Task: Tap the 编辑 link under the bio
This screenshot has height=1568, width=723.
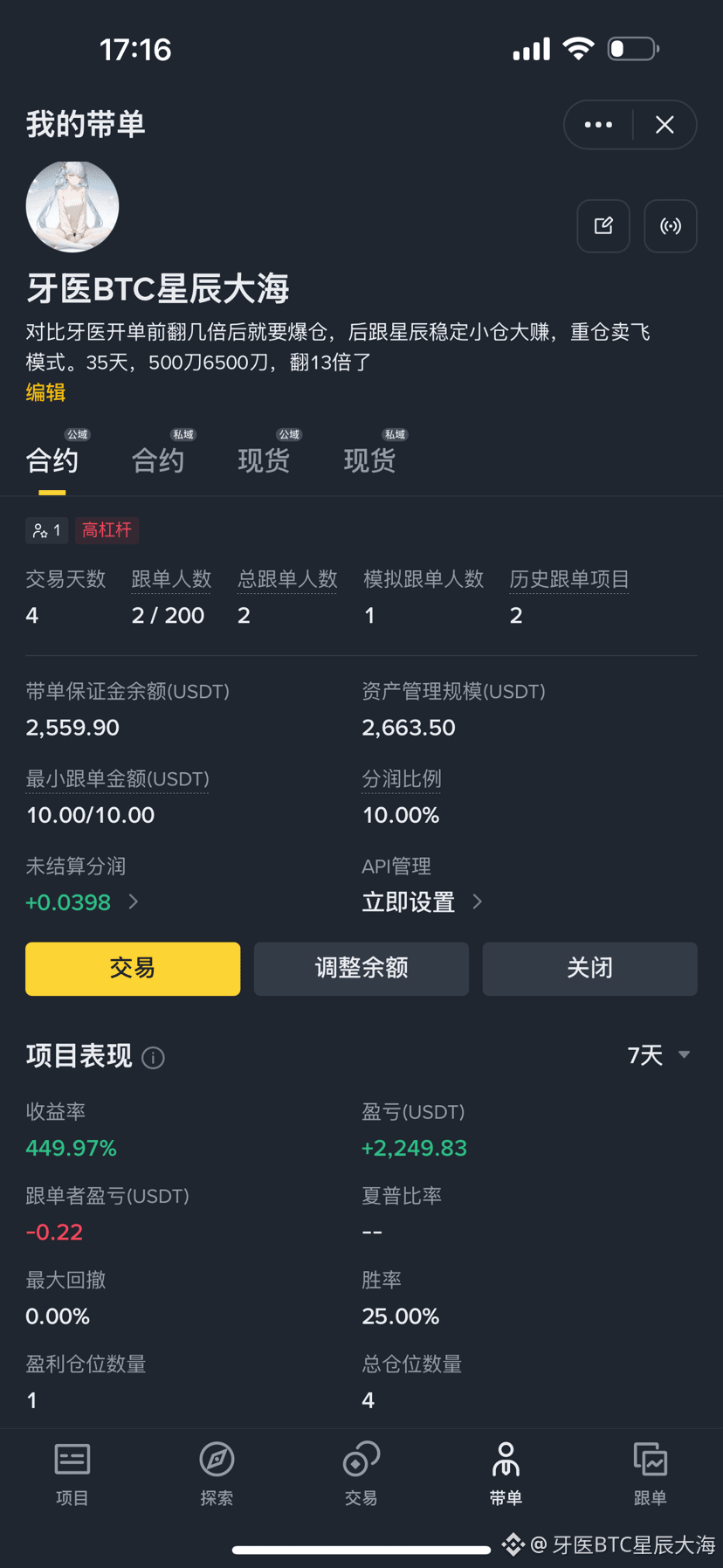Action: (x=45, y=393)
